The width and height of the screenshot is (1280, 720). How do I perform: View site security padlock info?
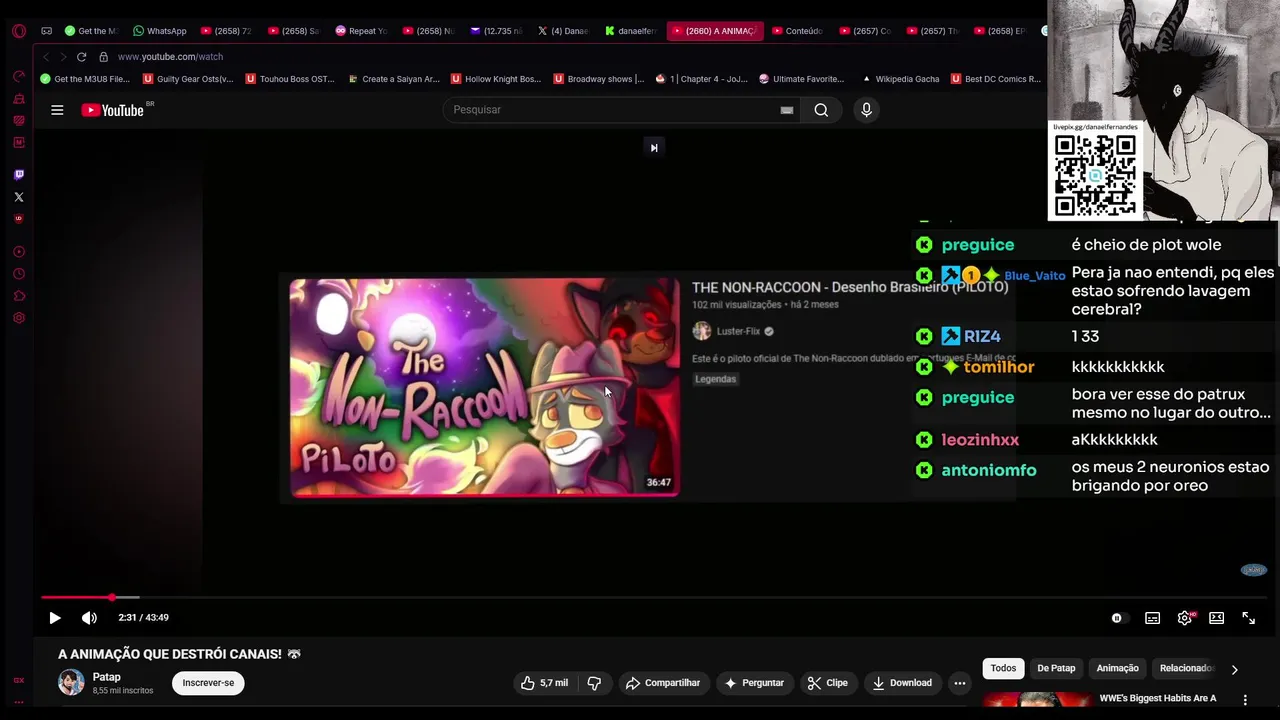click(x=103, y=57)
